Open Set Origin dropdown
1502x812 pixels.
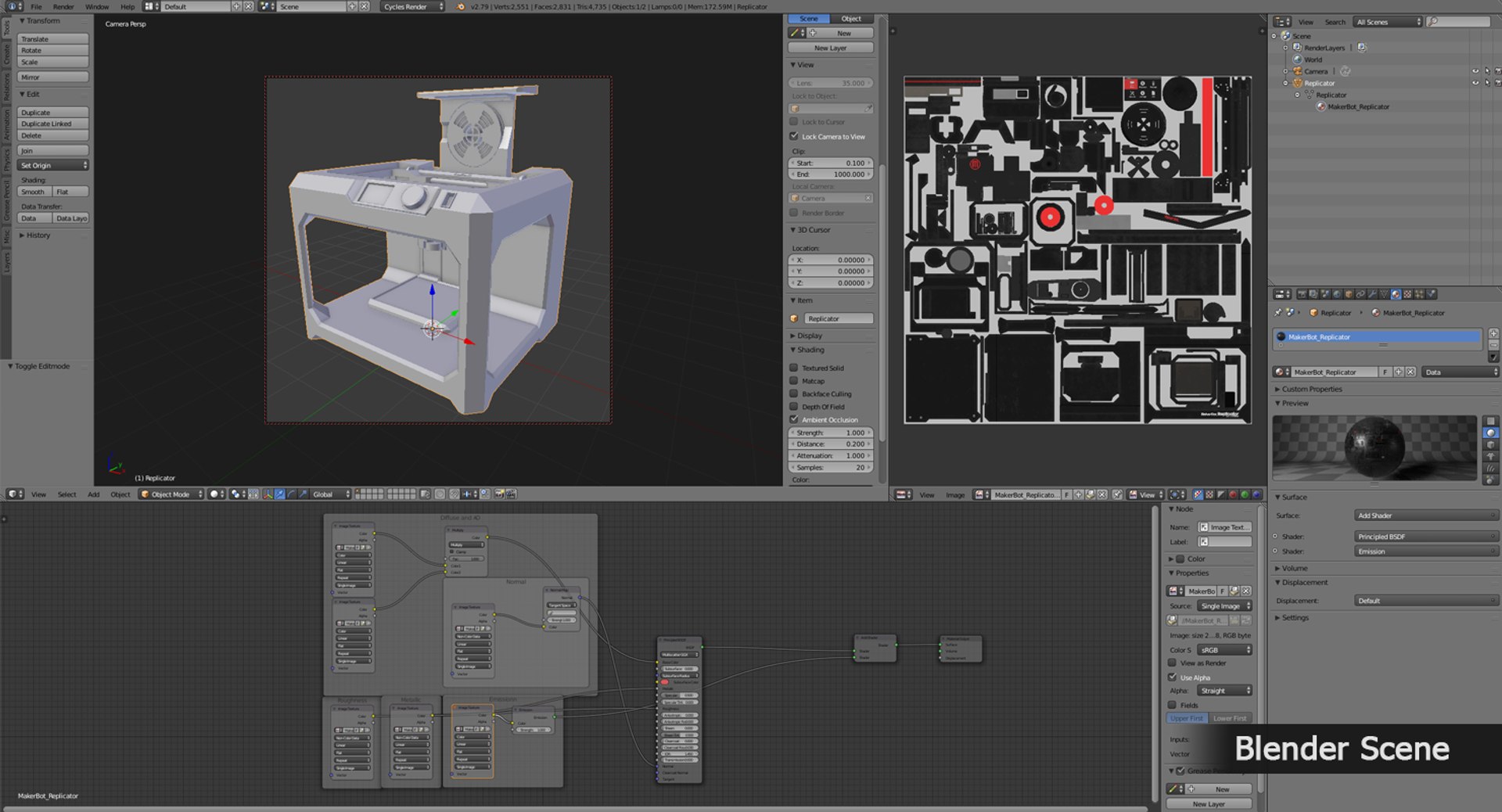(x=53, y=165)
